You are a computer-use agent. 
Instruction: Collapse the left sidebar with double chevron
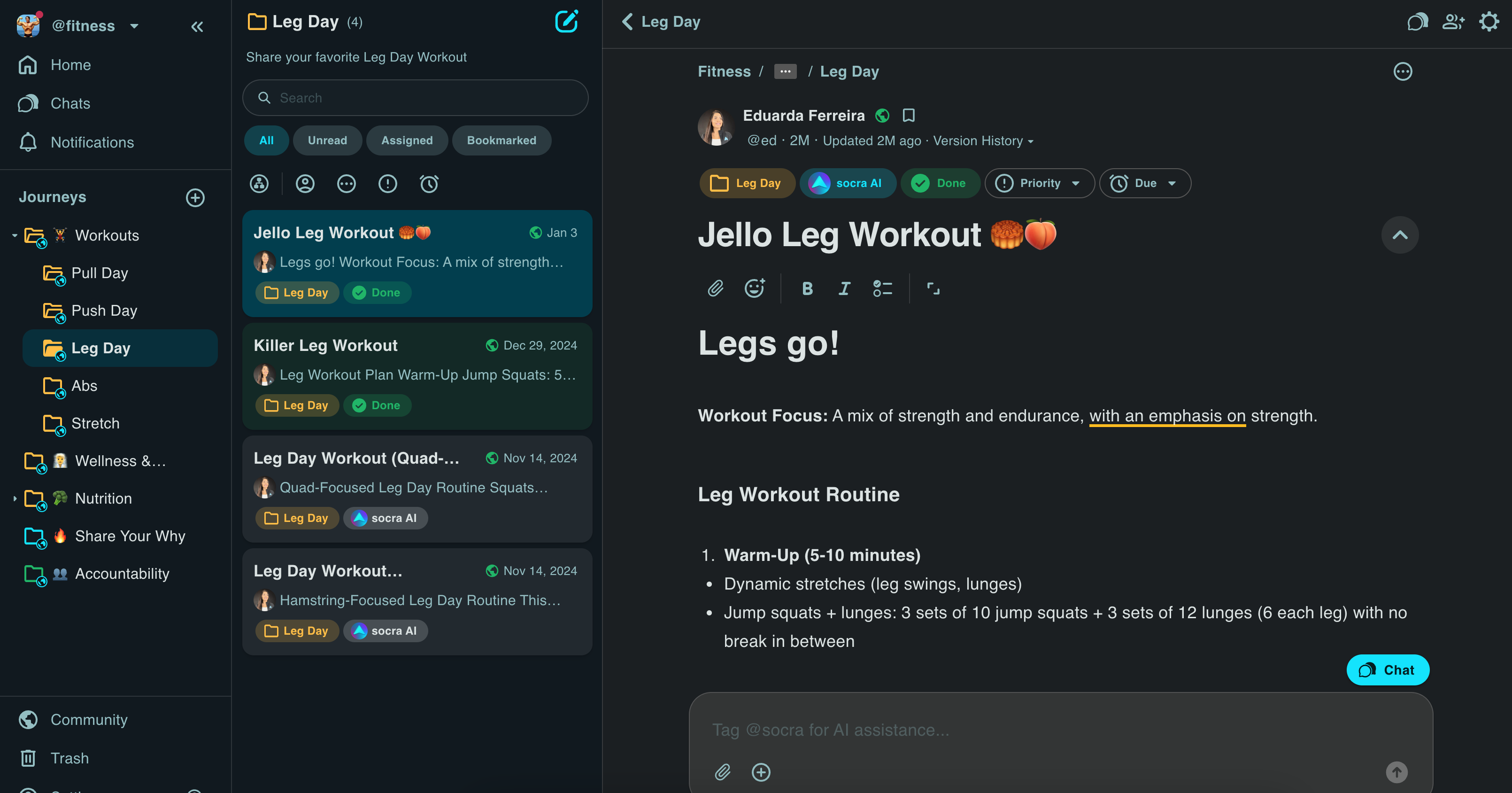point(197,26)
